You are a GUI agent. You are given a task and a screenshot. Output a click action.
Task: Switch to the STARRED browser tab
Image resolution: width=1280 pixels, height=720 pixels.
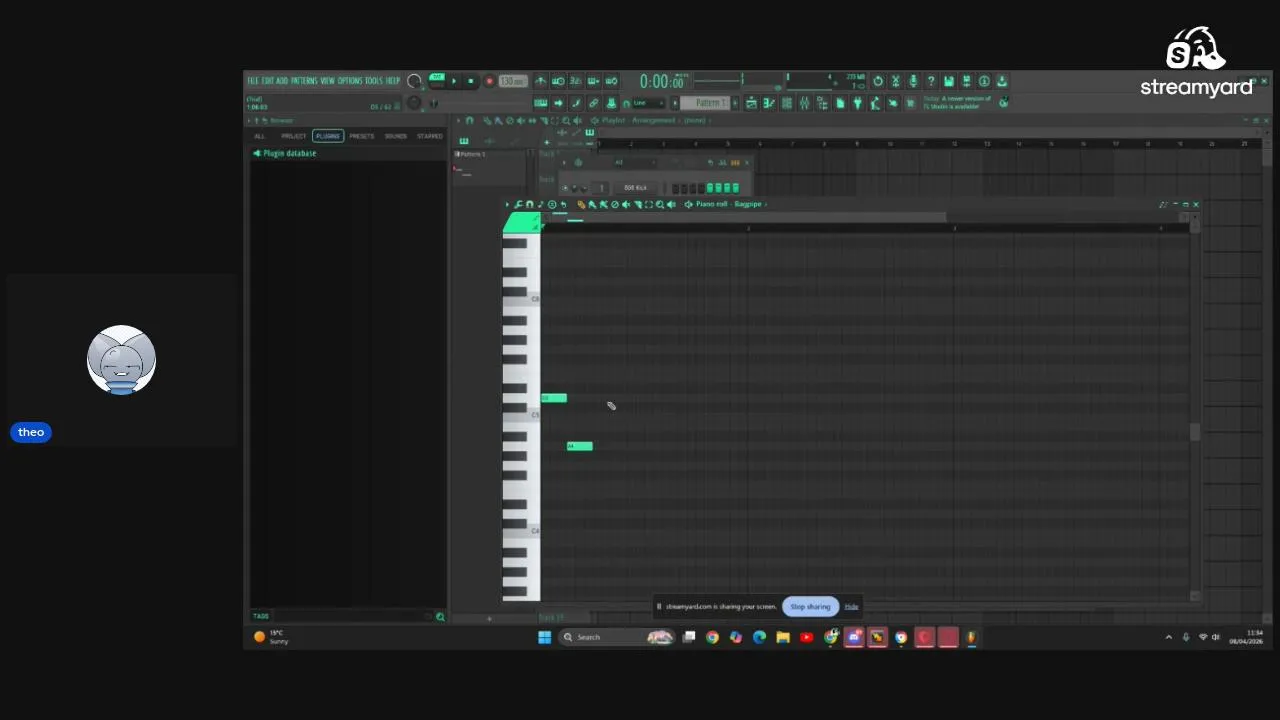click(430, 136)
